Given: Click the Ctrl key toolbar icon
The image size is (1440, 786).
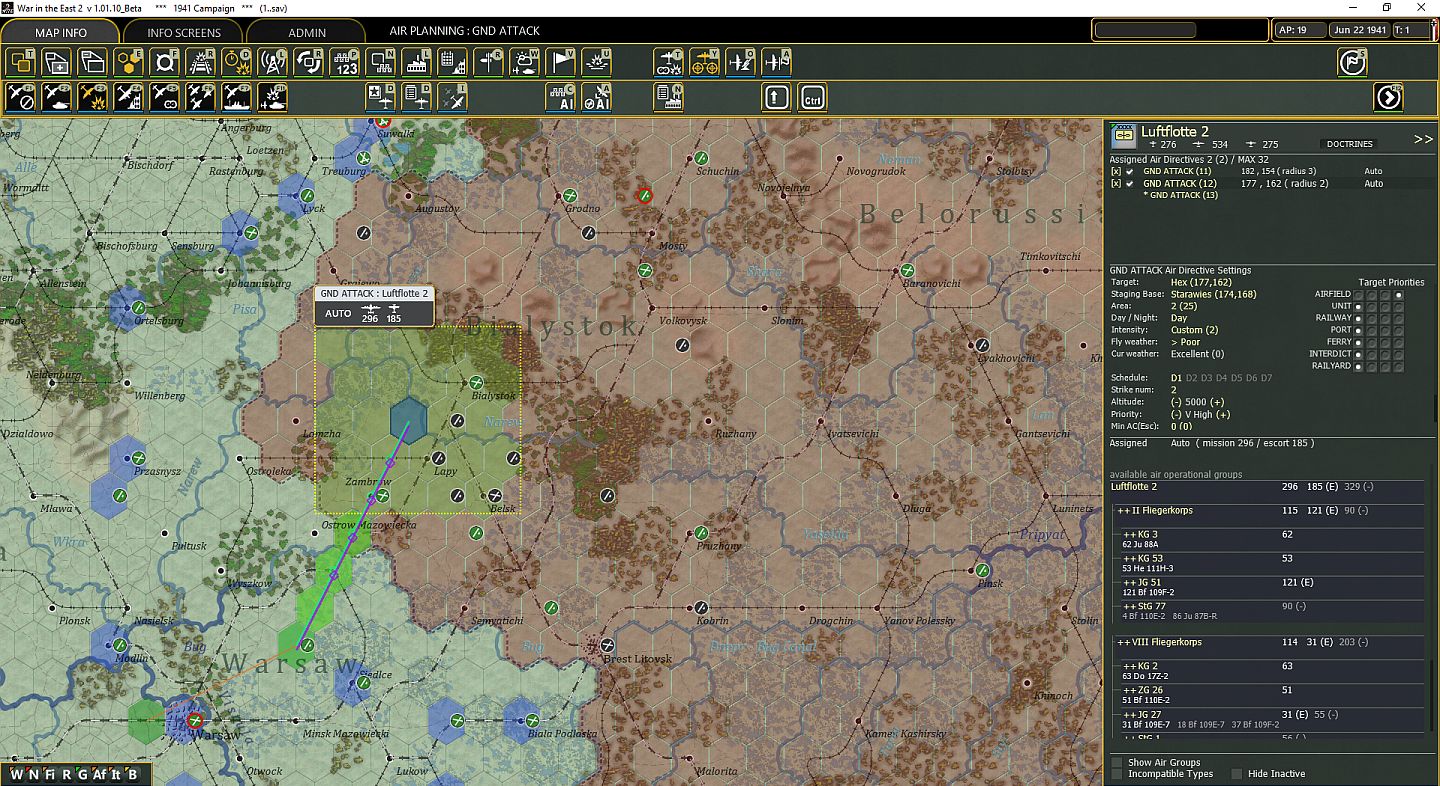Looking at the screenshot, I should (813, 97).
